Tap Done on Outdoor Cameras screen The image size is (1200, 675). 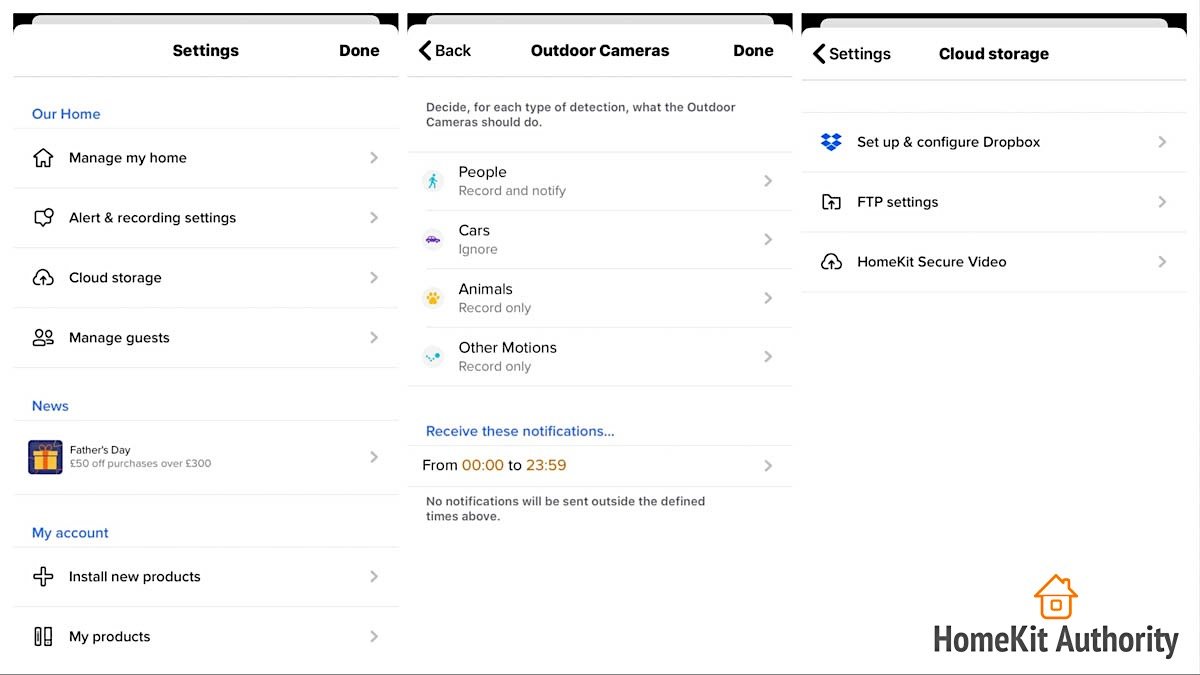pos(753,50)
